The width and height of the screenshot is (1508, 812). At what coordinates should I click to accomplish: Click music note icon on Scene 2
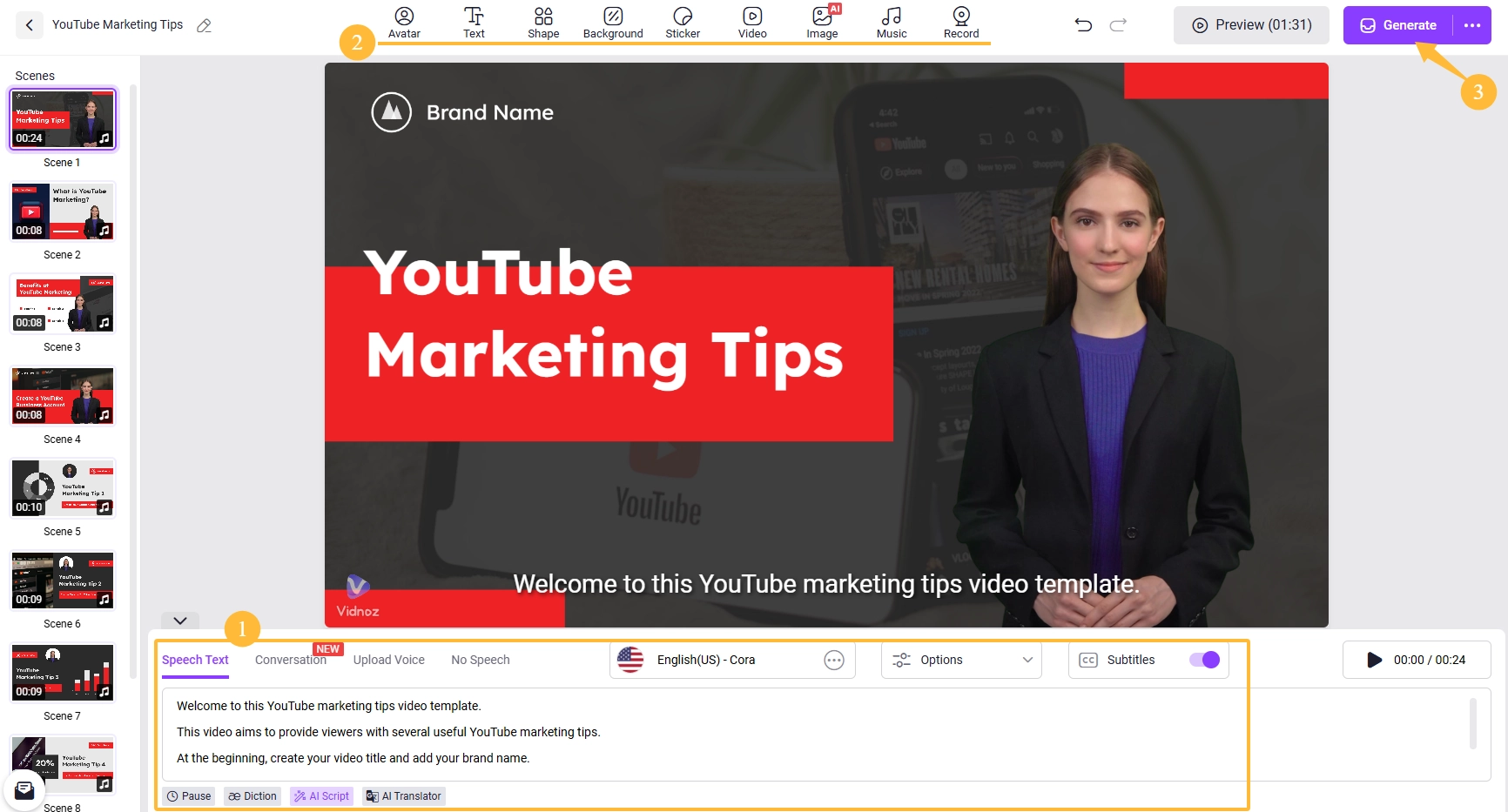104,231
